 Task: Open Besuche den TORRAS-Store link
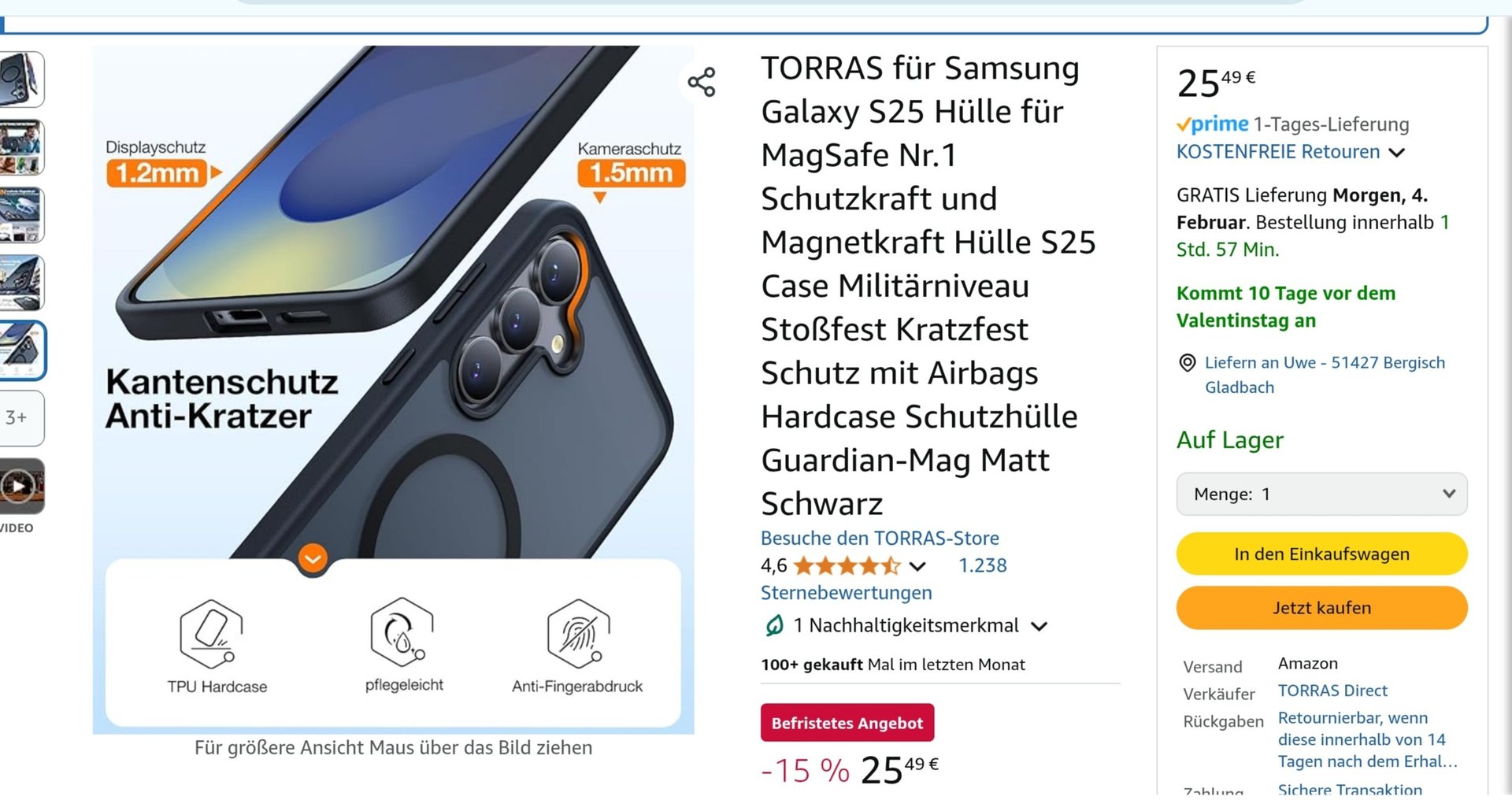coord(880,539)
